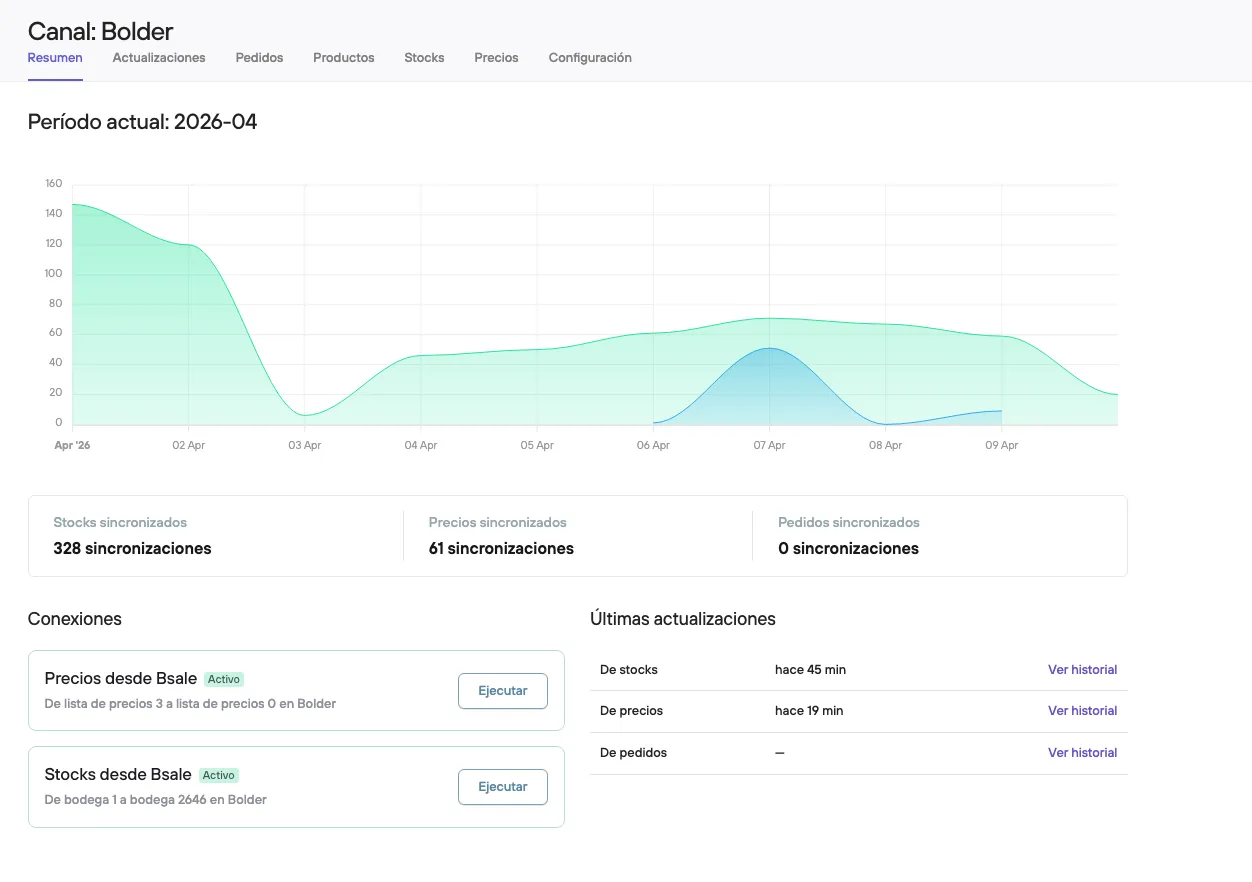Click the Activo badge on Stocks desde Bsale
The width and height of the screenshot is (1252, 882).
219,775
